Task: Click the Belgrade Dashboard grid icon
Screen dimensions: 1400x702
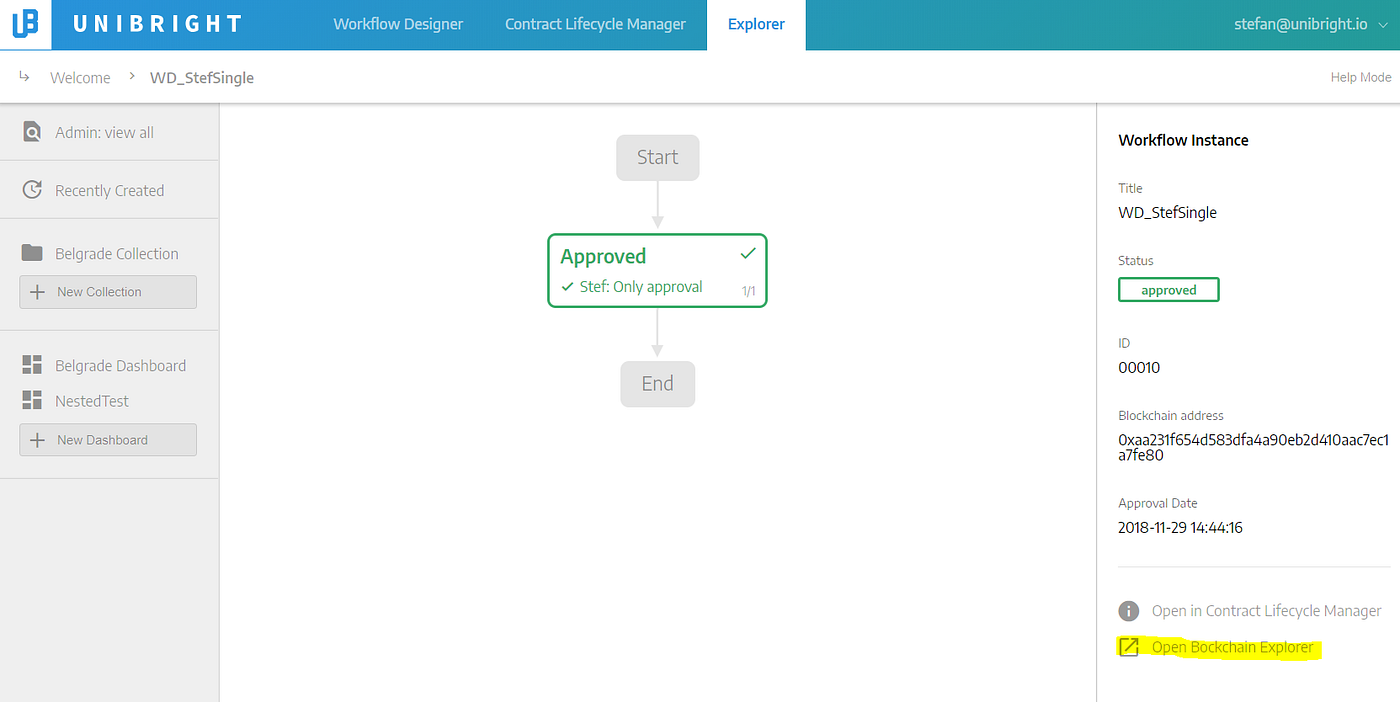Action: pos(32,365)
